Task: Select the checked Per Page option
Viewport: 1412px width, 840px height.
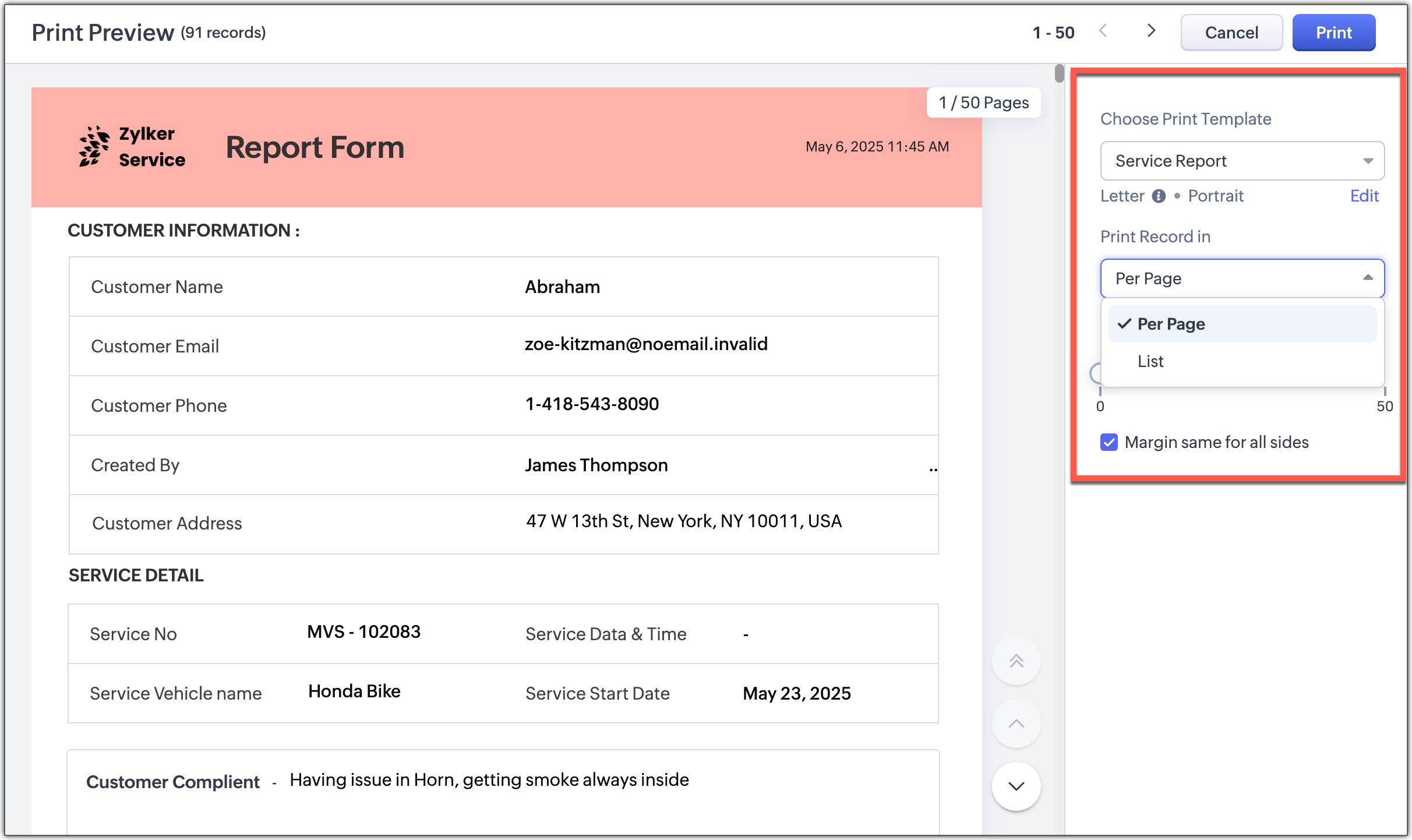Action: pos(1171,324)
